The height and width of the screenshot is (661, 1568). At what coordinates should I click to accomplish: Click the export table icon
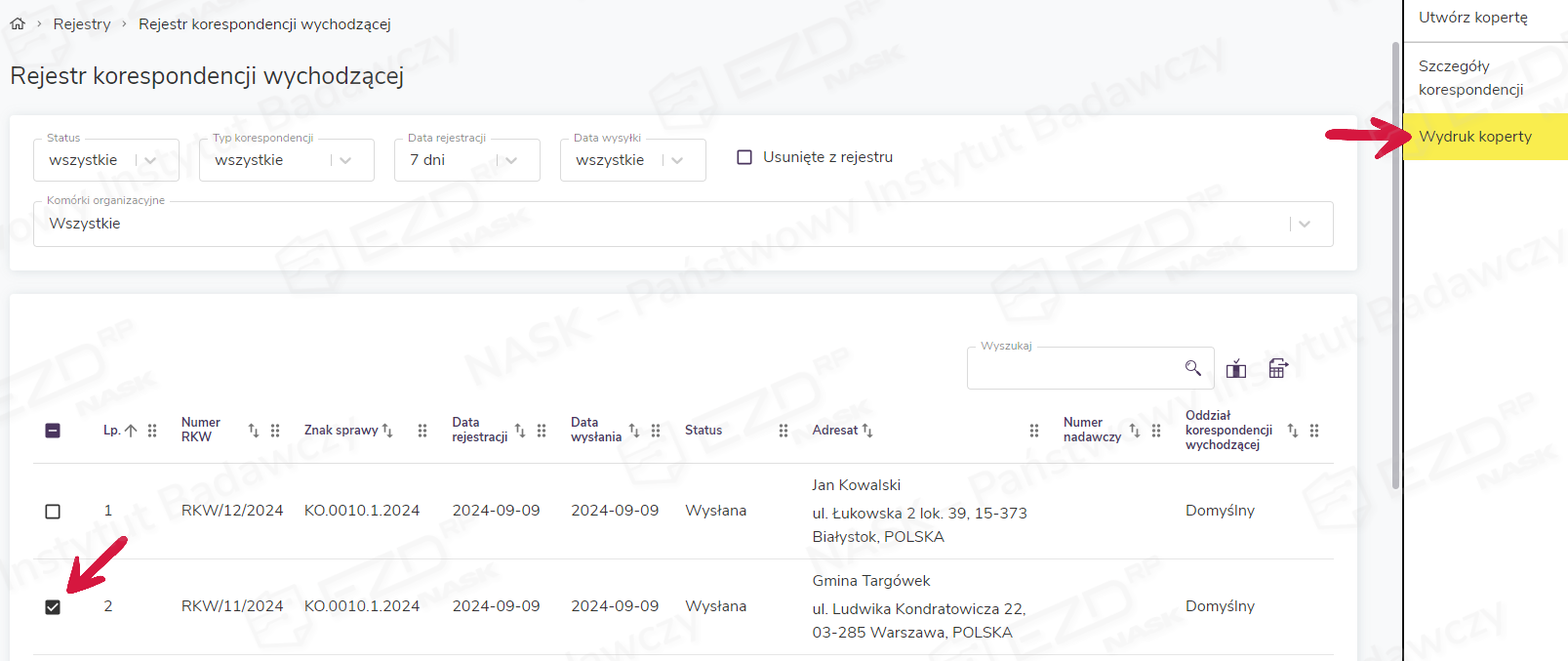[1278, 368]
